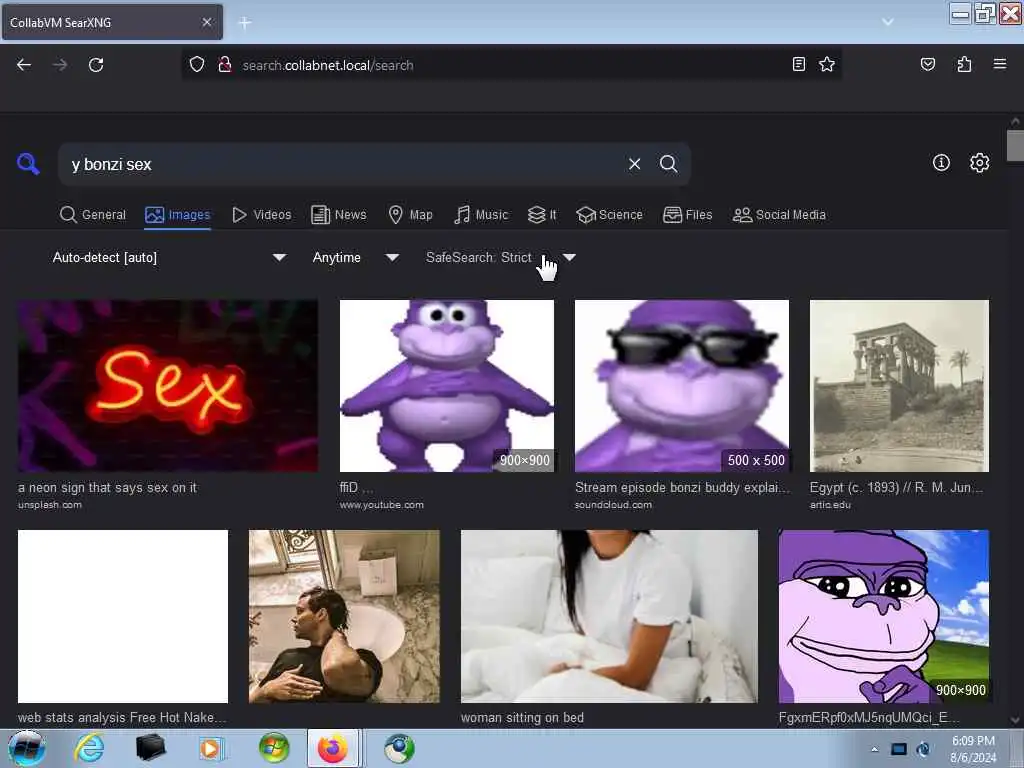
Task: Click the SearXNG magnifier logo
Action: (x=28, y=163)
